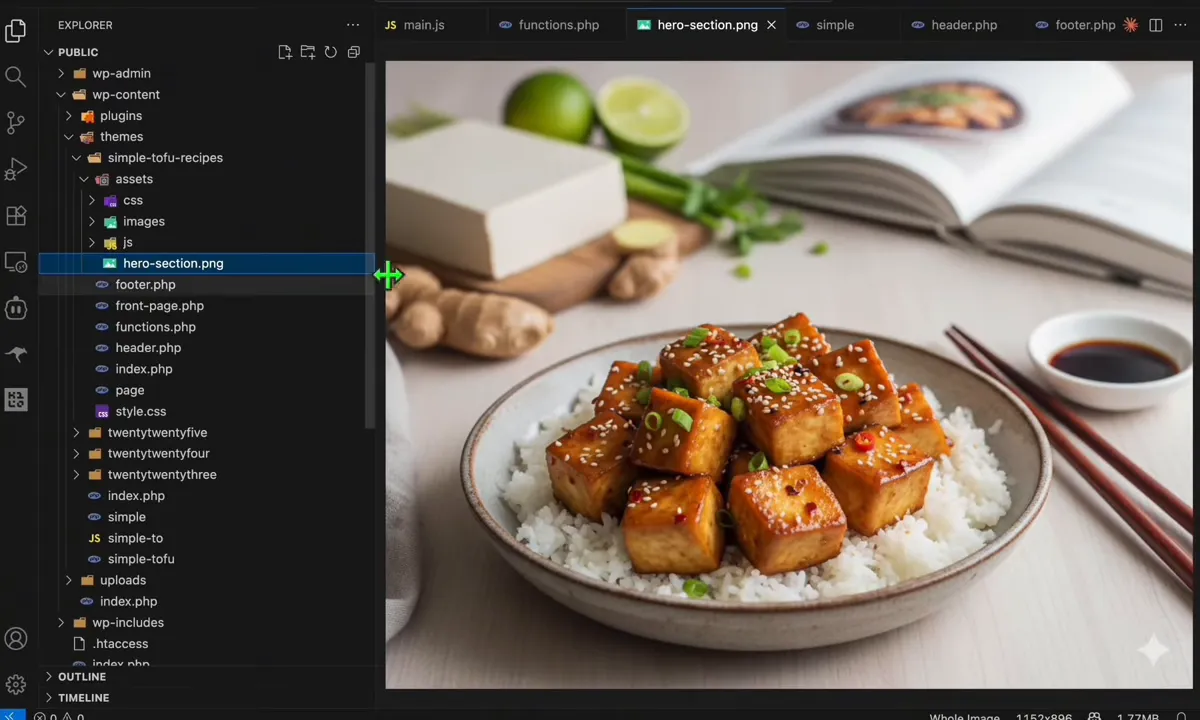Screen dimensions: 1200x720
Task: Open header.php in the file tree
Action: tap(207, 348)
